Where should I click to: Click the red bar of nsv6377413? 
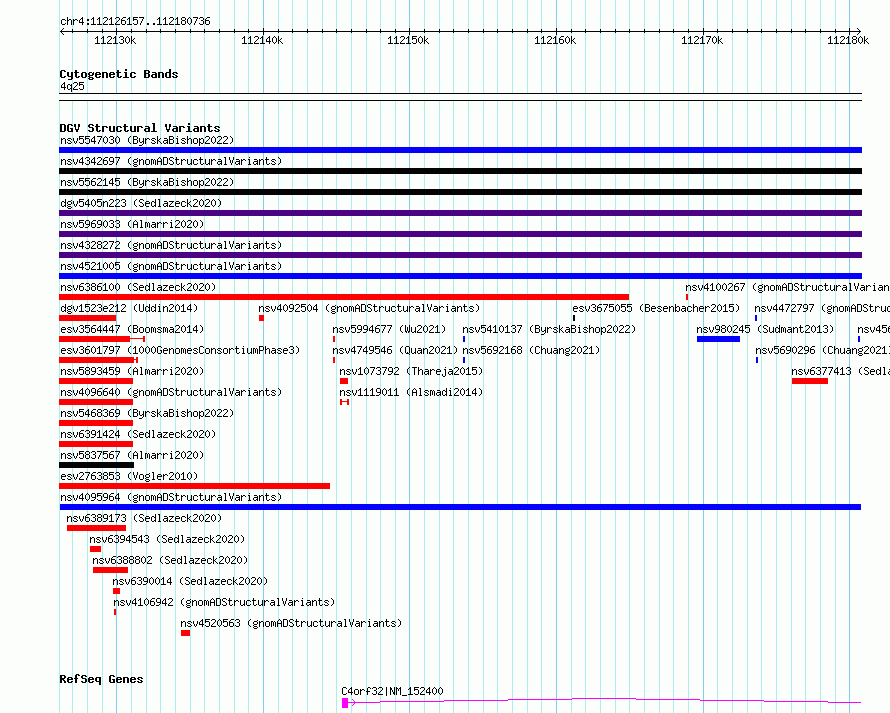[x=810, y=381]
